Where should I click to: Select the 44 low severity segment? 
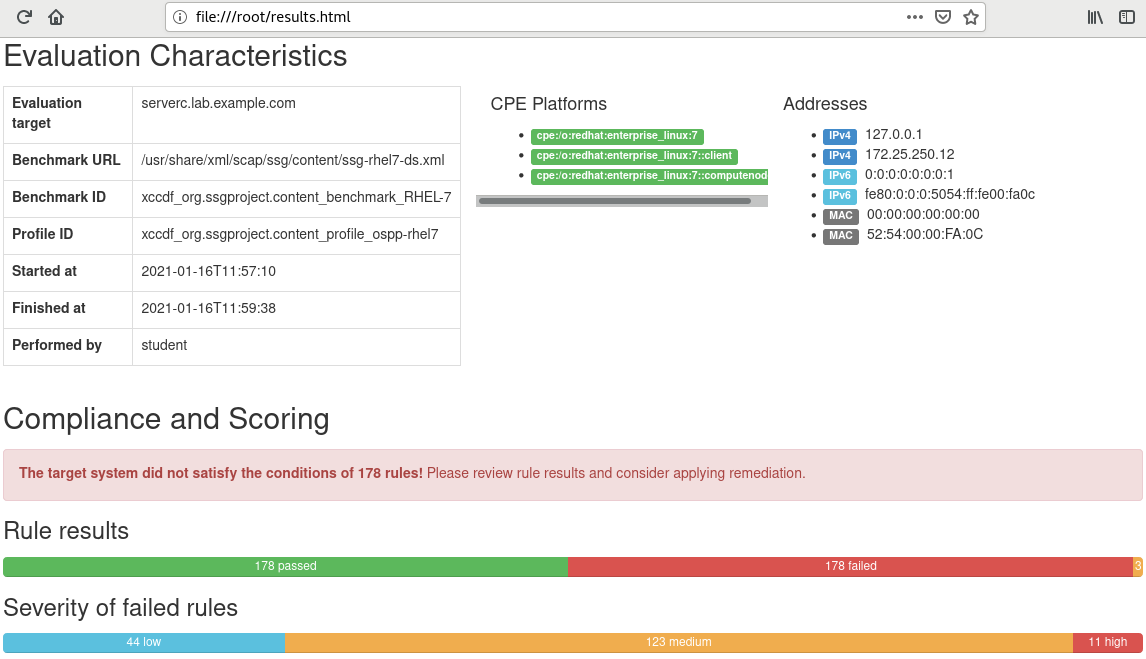pos(144,642)
